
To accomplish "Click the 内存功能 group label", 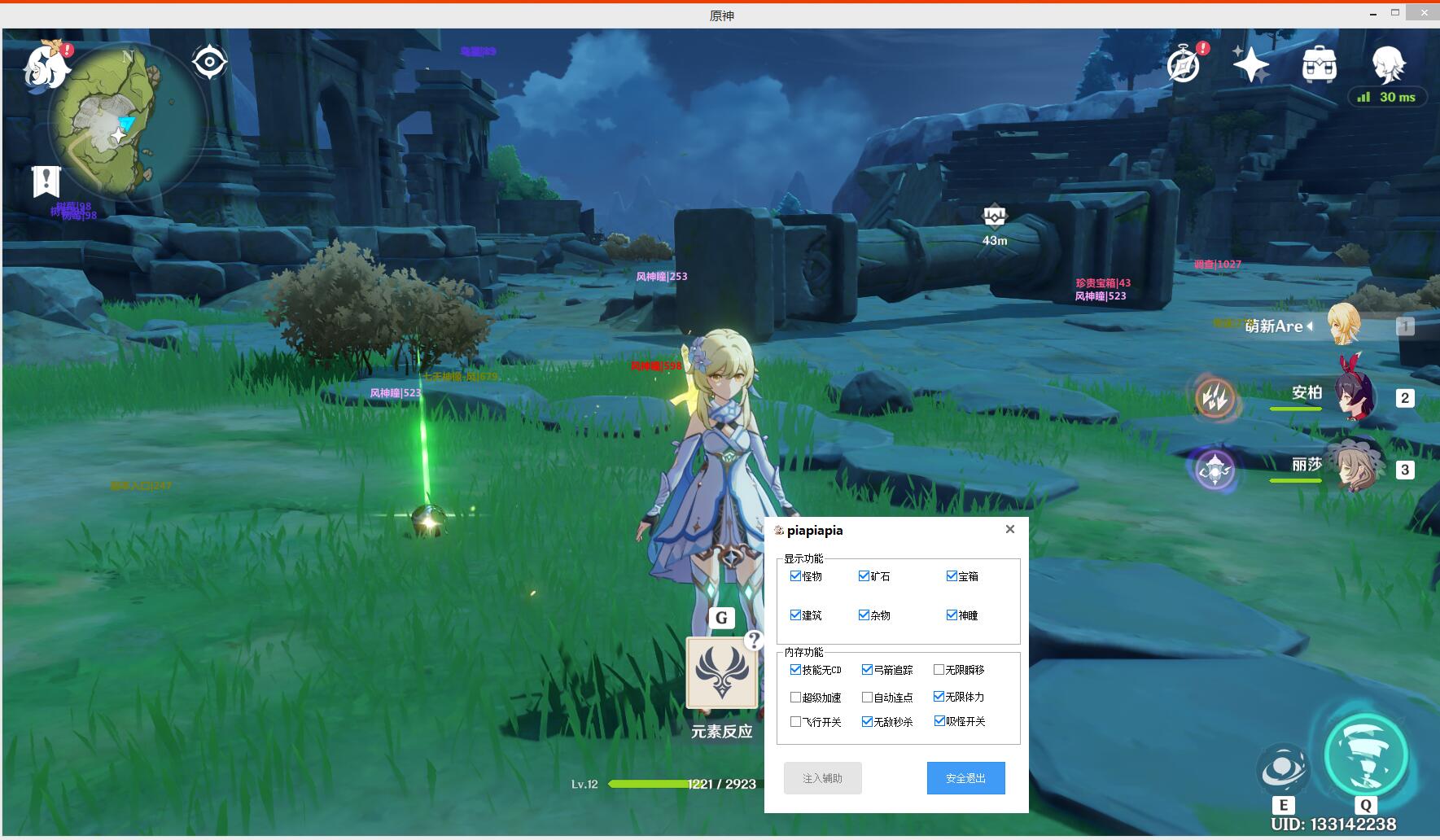I will 803,652.
